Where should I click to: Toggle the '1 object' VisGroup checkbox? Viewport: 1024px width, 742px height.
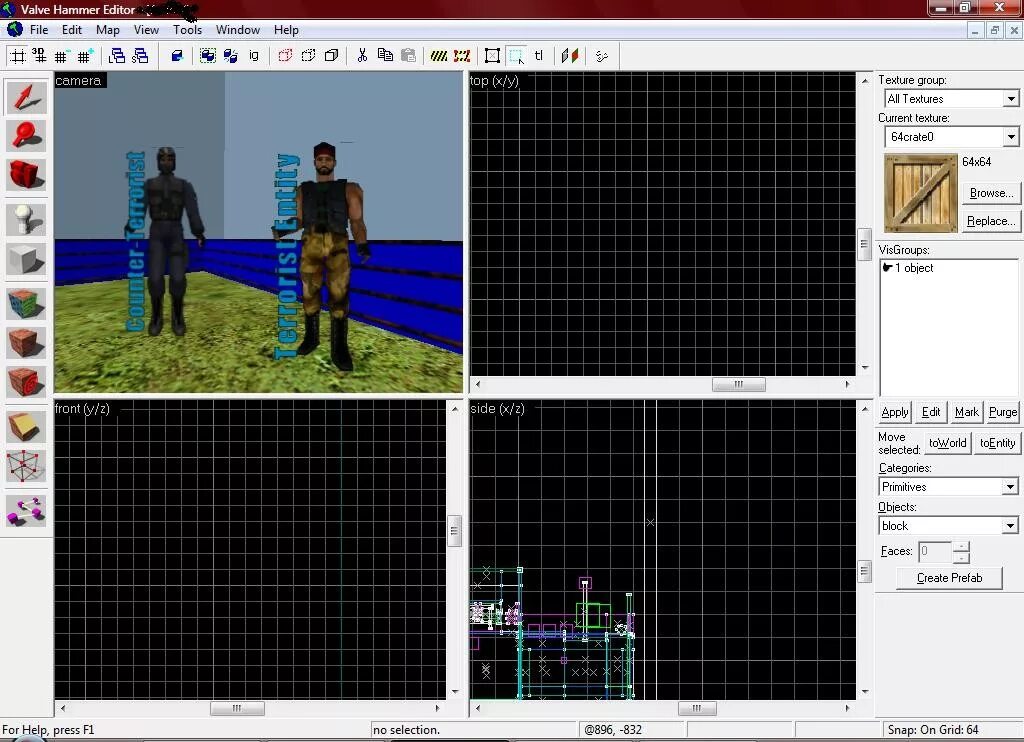click(888, 268)
